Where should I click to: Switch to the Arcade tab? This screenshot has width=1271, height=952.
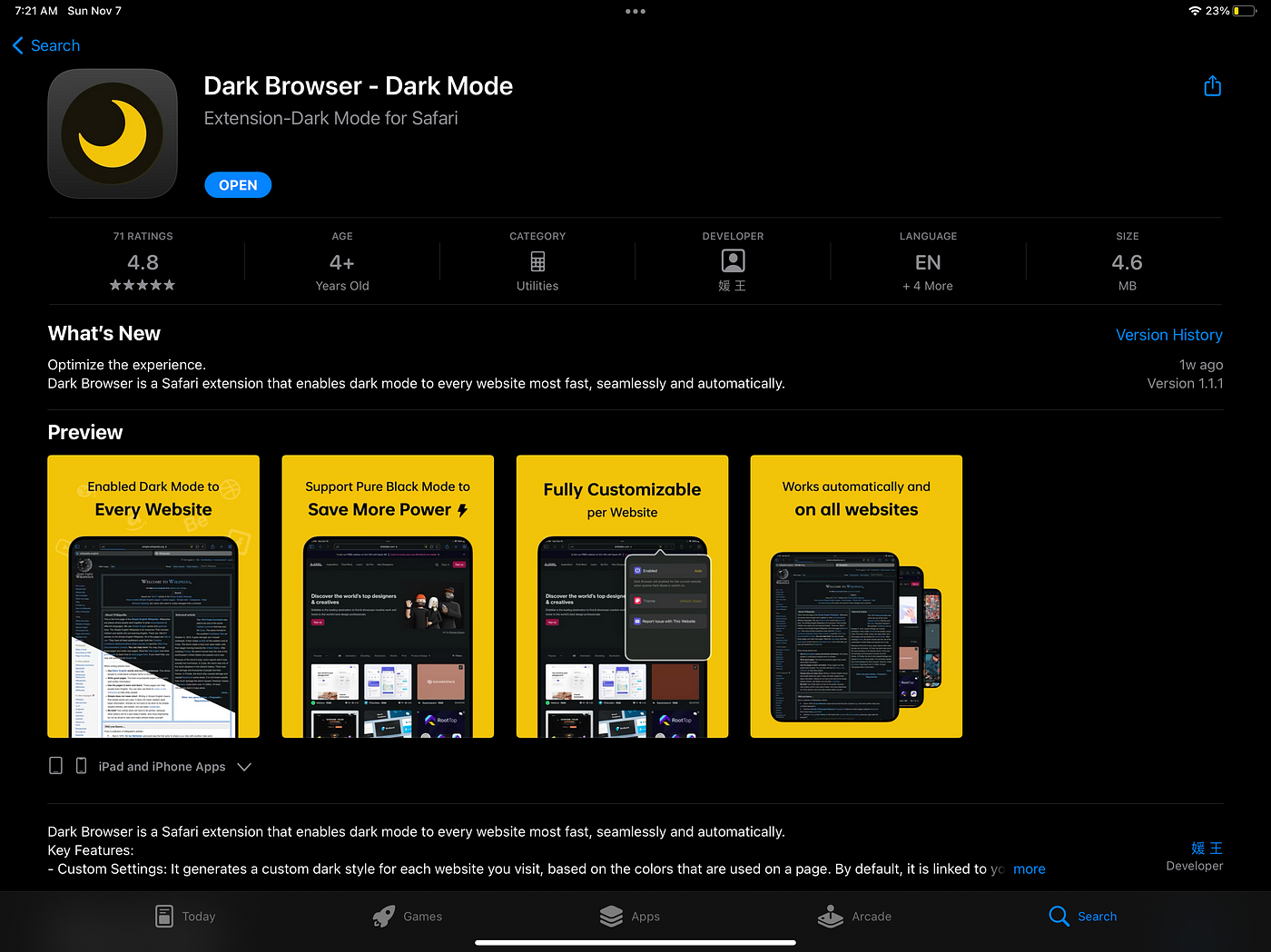pyautogui.click(x=854, y=916)
